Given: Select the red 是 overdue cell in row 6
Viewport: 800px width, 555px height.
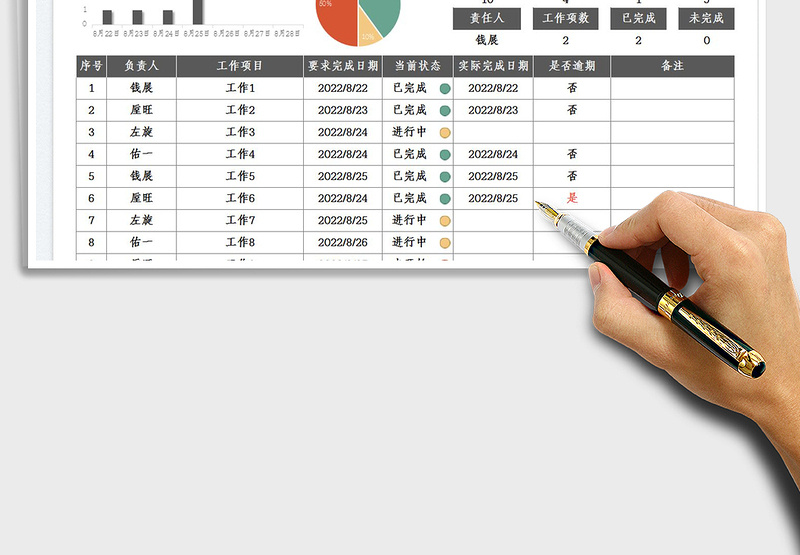Looking at the screenshot, I should click(x=572, y=198).
